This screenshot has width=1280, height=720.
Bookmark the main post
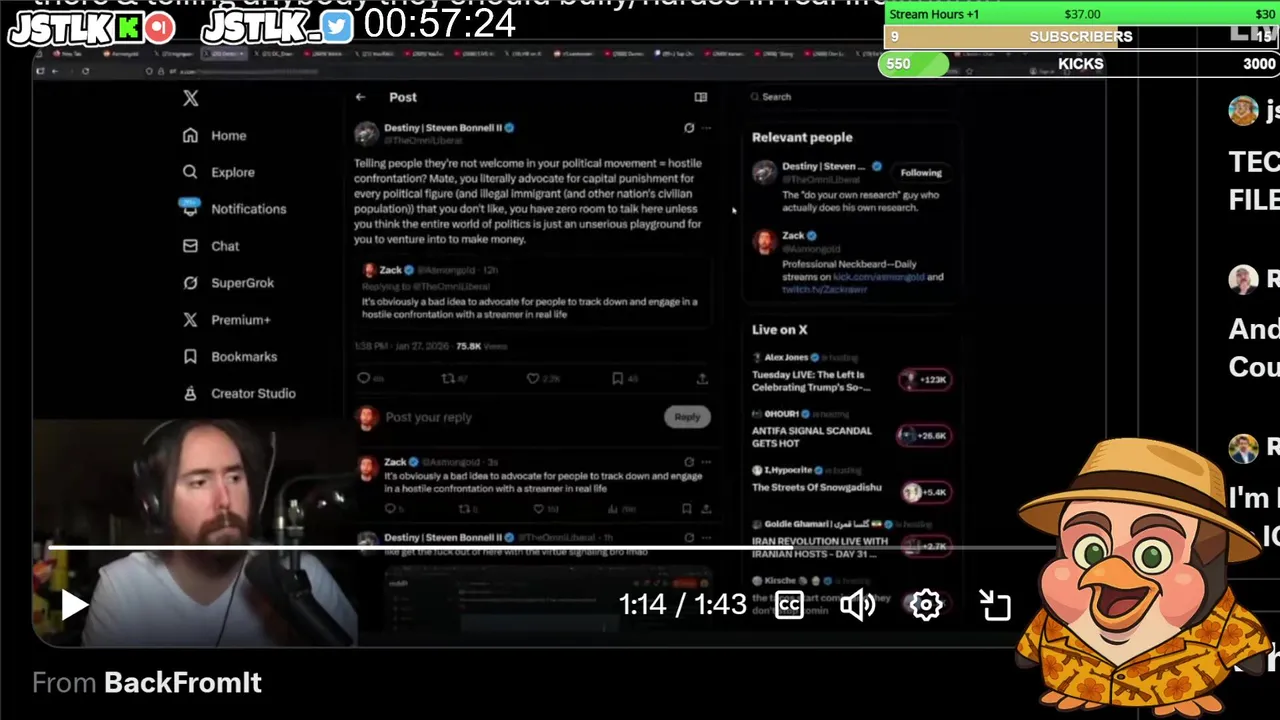[618, 379]
